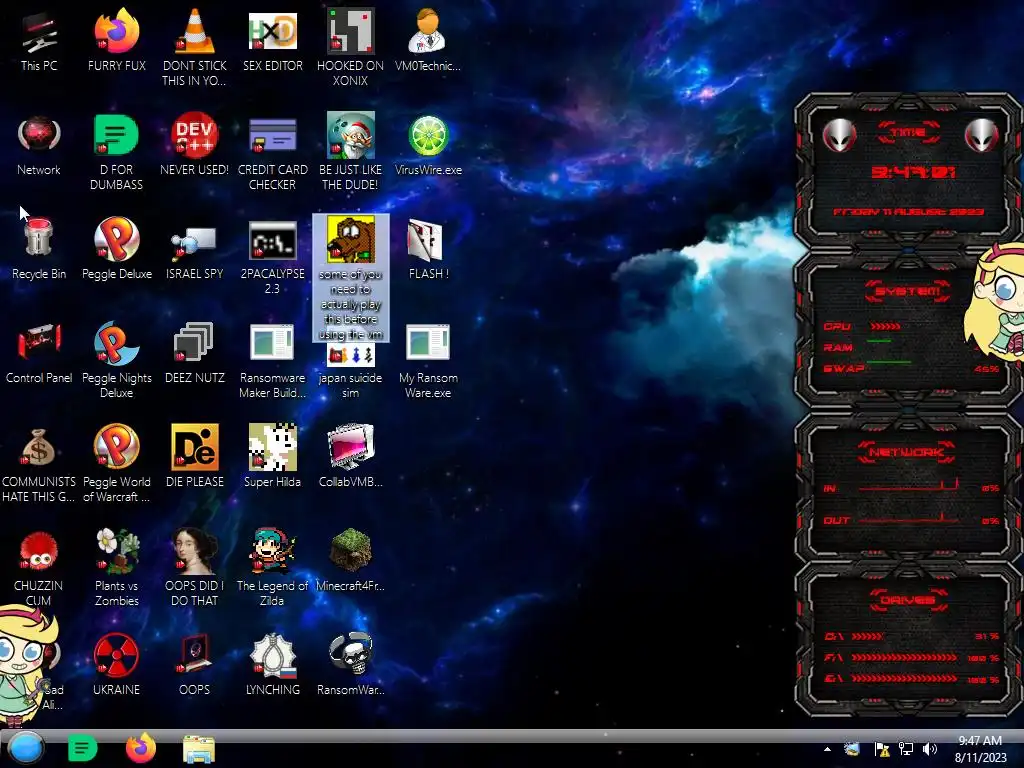Image resolution: width=1024 pixels, height=768 pixels.
Task: Open the Start orb on taskbar
Action: coord(25,748)
